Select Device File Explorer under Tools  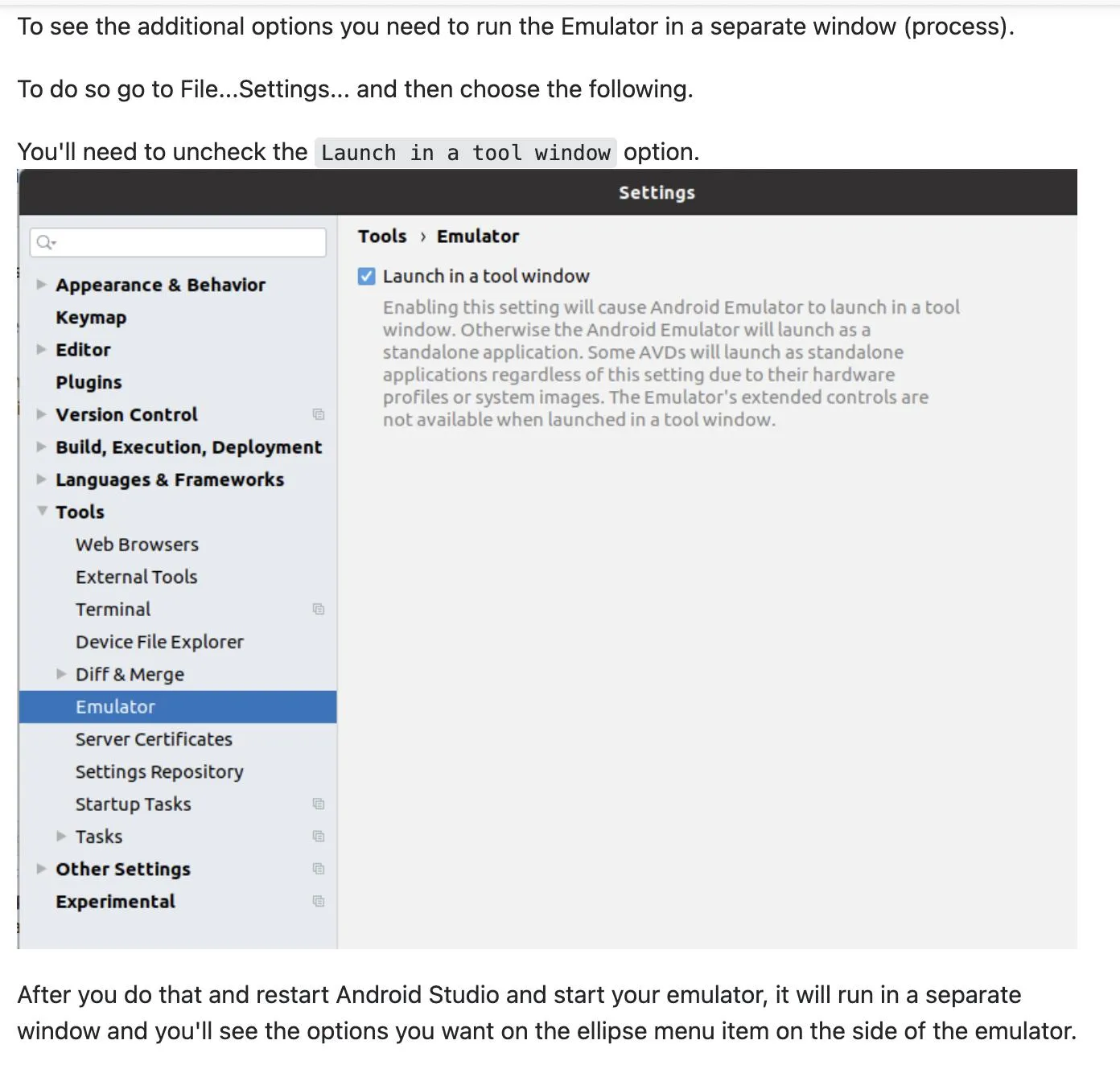pyautogui.click(x=159, y=642)
